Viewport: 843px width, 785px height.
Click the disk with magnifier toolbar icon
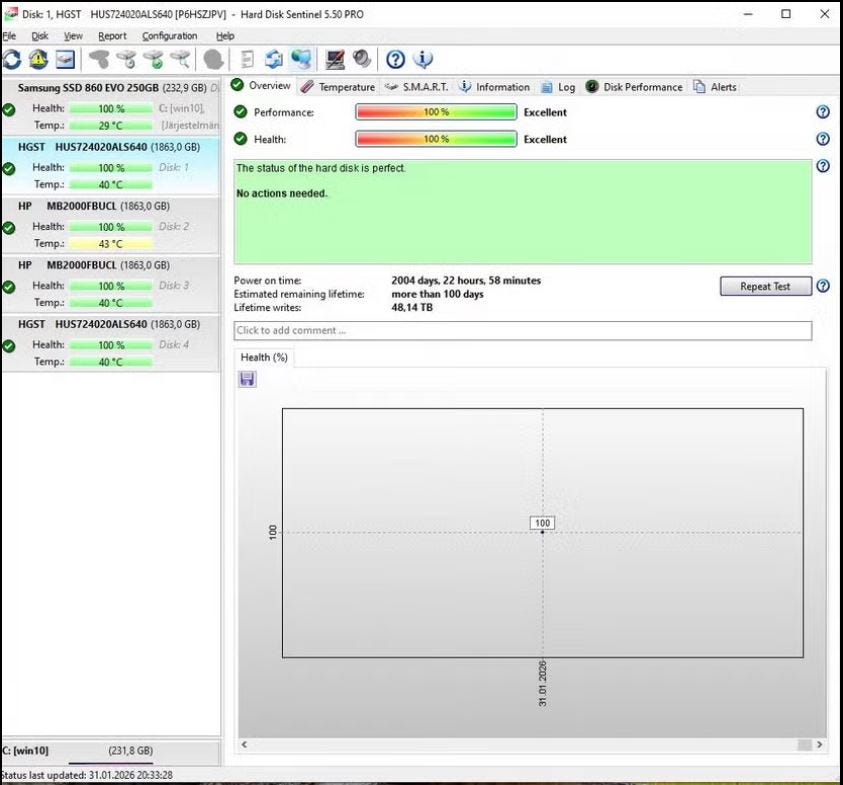click(181, 59)
